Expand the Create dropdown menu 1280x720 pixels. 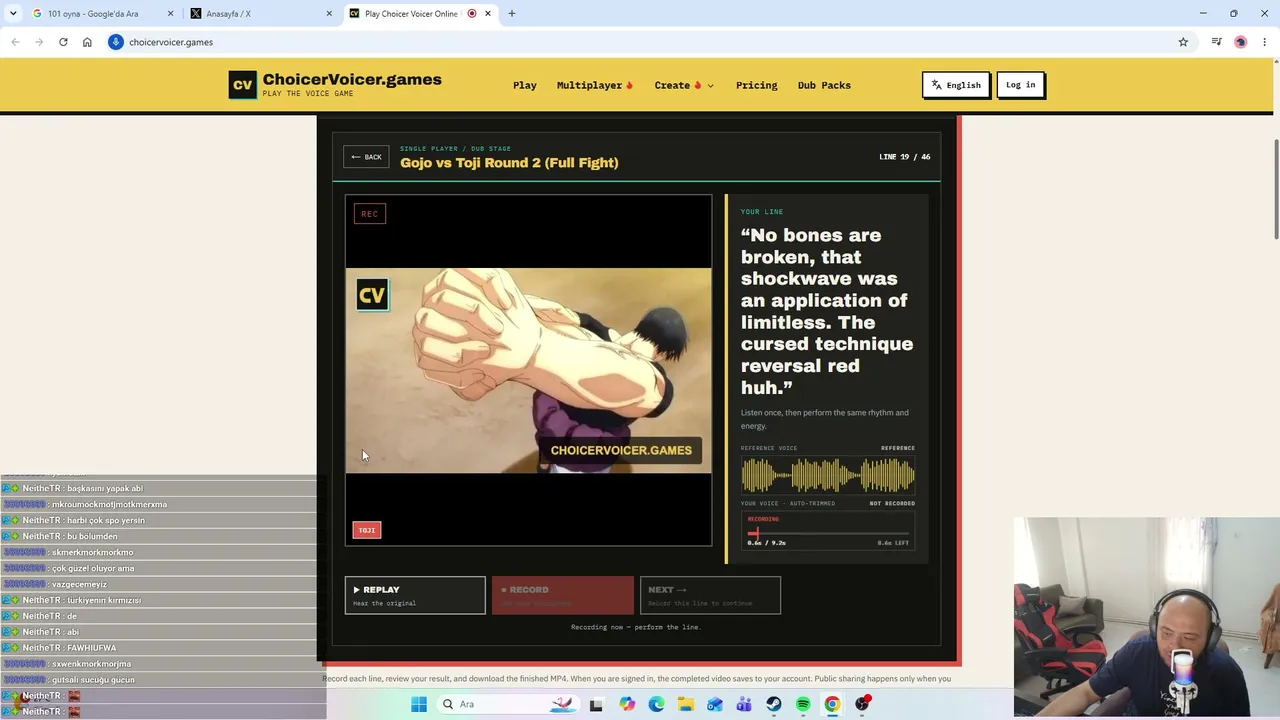[x=684, y=85]
